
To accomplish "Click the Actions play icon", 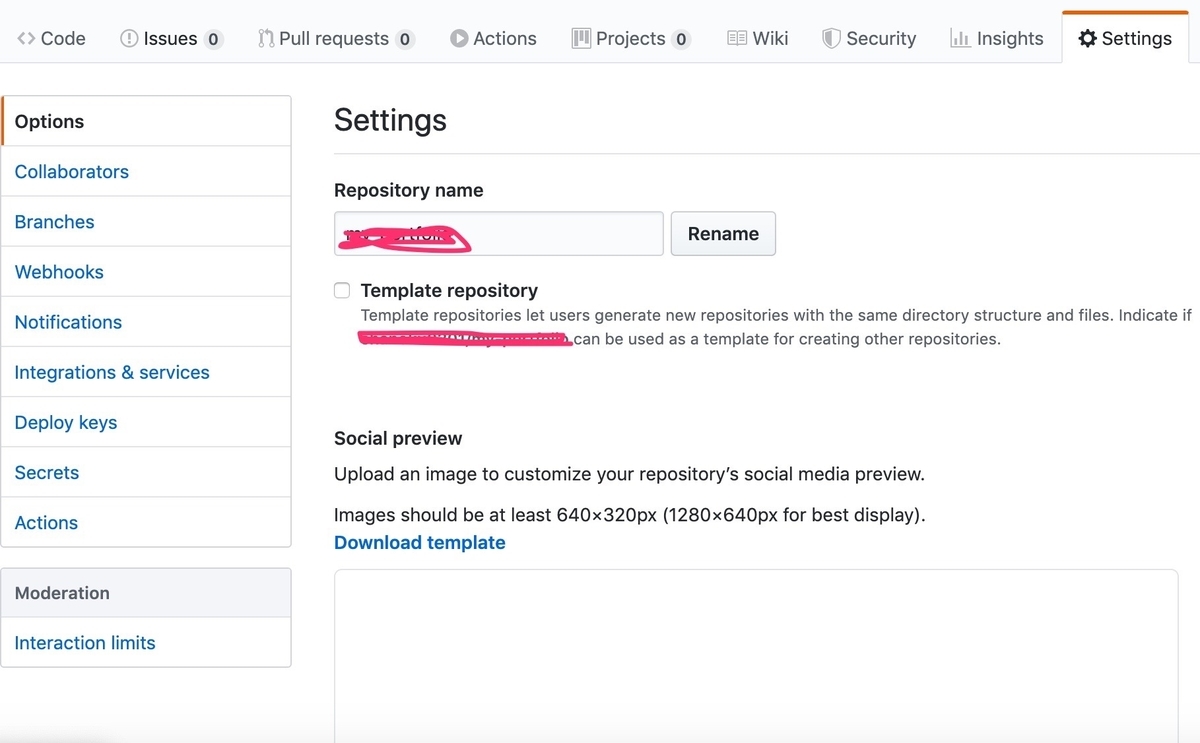I will coord(459,39).
